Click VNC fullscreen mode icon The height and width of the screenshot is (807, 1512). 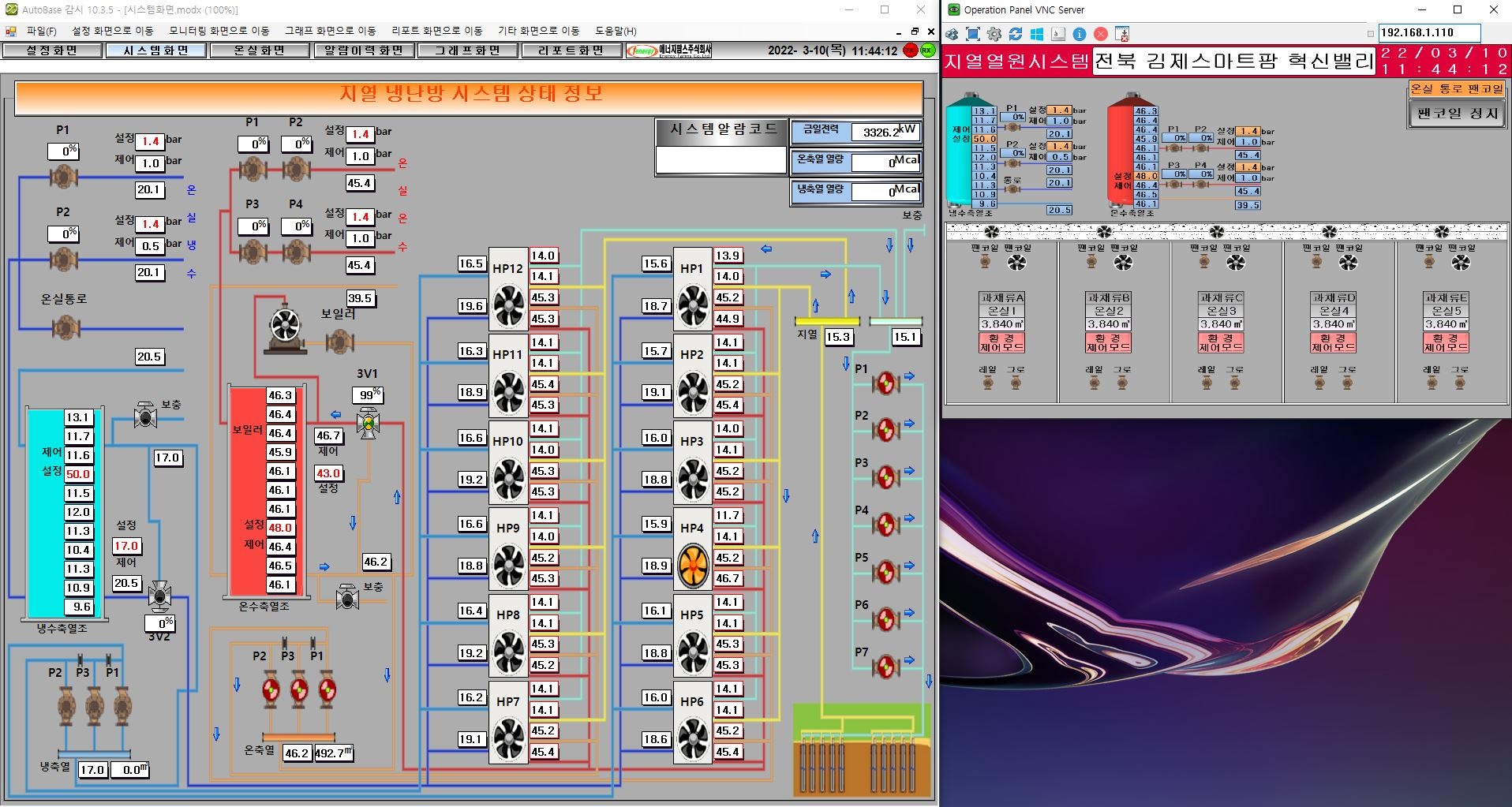(x=973, y=34)
